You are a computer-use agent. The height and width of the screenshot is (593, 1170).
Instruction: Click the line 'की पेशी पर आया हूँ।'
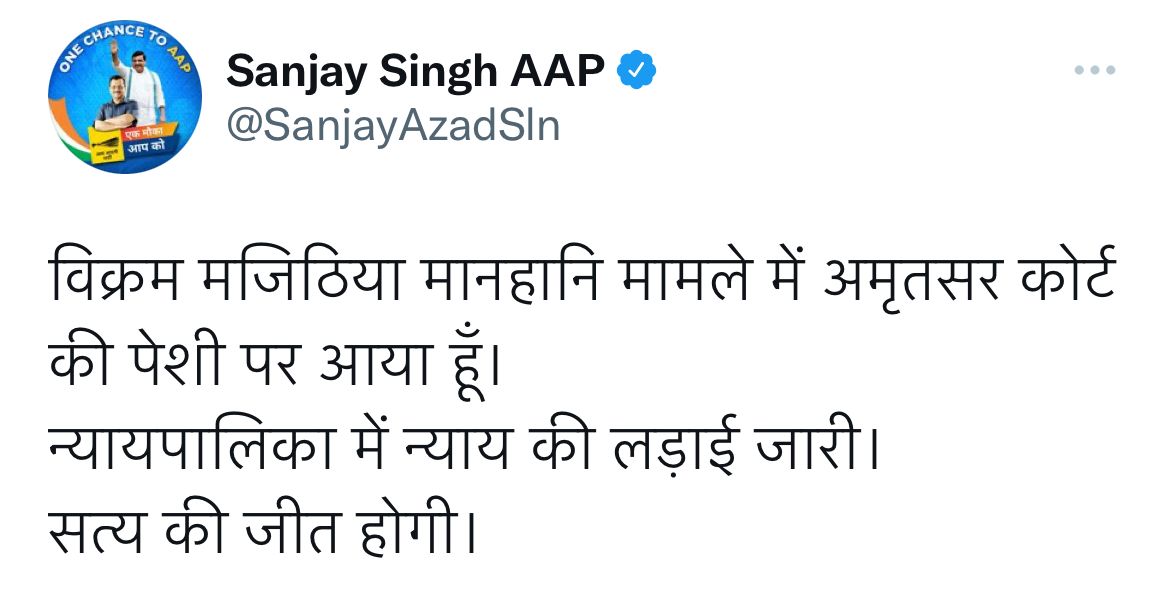tap(273, 365)
